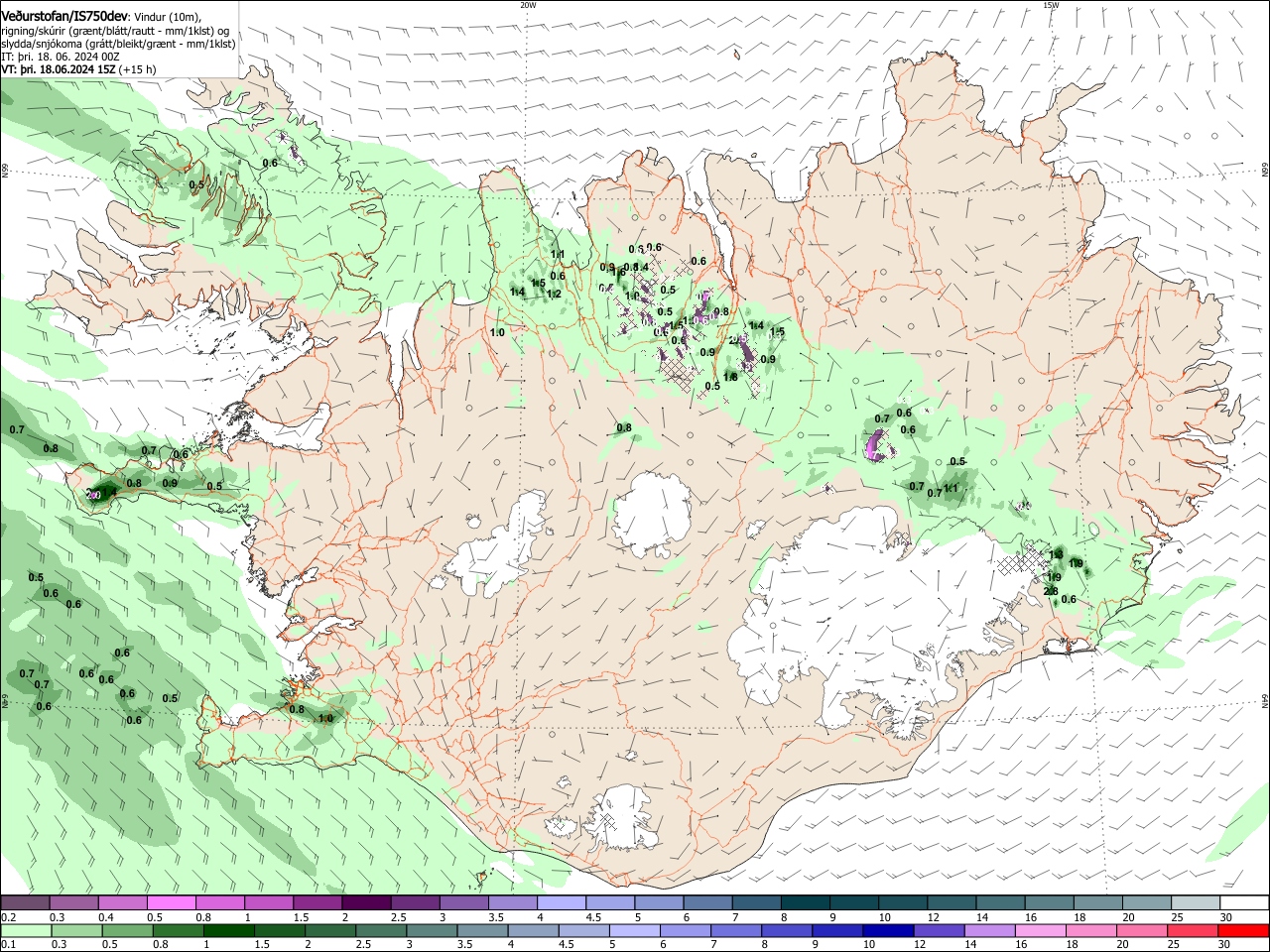Click the medium green swatch labeled 0.5 on rain legend
This screenshot has height=952, width=1270.
pyautogui.click(x=127, y=930)
